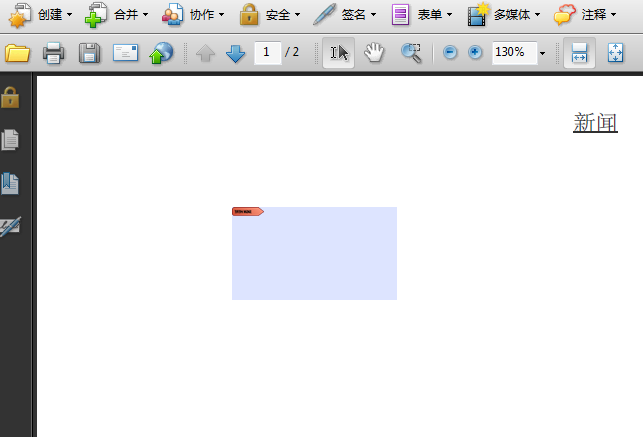Click the Open file folder icon
Screen dimensions: 643x437
pos(17,53)
